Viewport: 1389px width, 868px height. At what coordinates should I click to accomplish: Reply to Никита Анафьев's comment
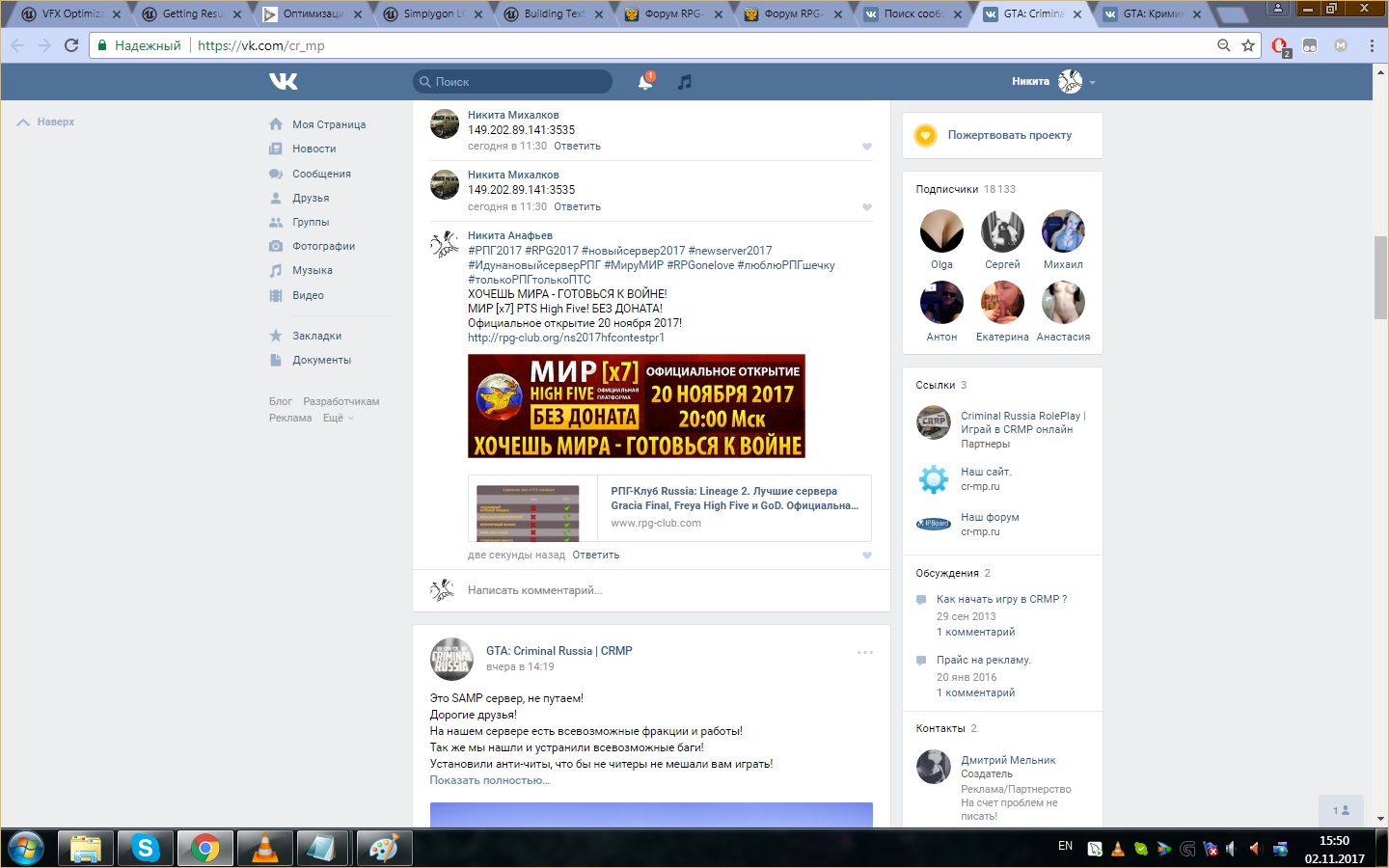point(595,555)
